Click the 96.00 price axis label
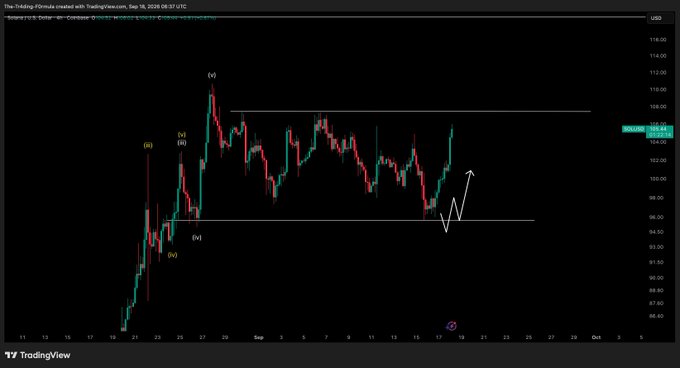This screenshot has height=368, width=680. point(658,217)
